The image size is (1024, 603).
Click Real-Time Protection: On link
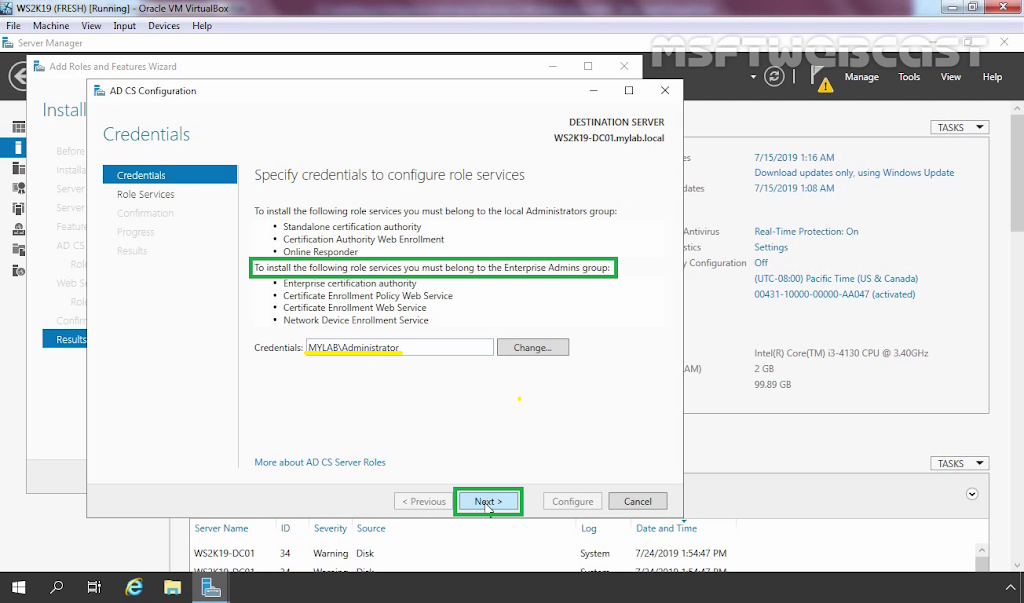point(806,231)
